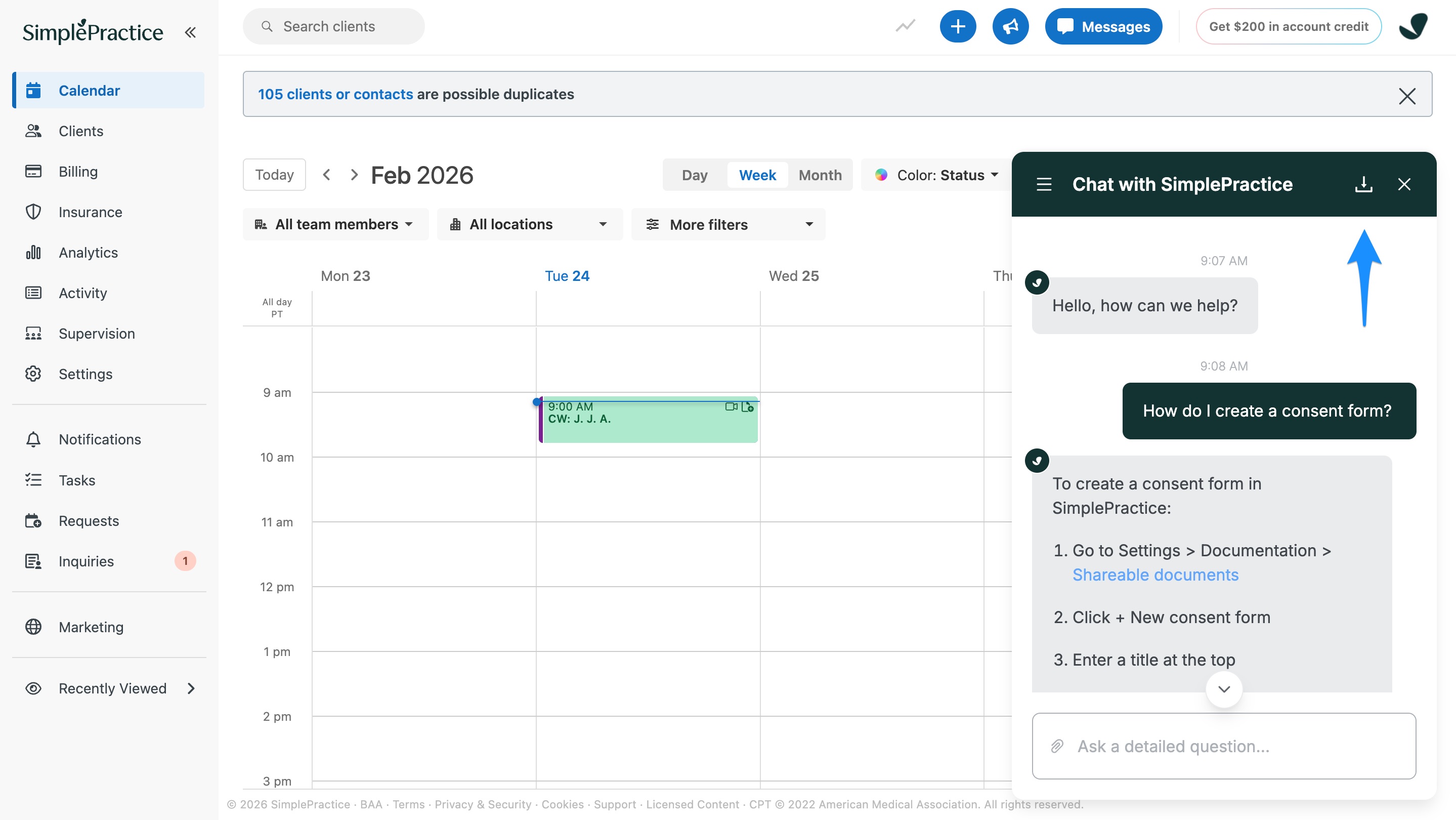Click Get $200 in account credit

[x=1288, y=27]
